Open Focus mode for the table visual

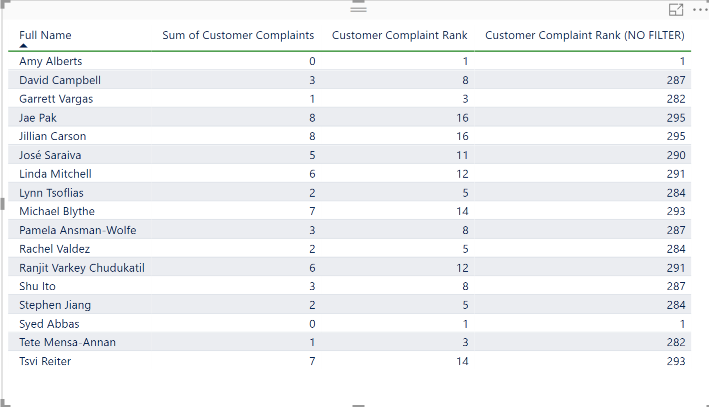(x=676, y=9)
